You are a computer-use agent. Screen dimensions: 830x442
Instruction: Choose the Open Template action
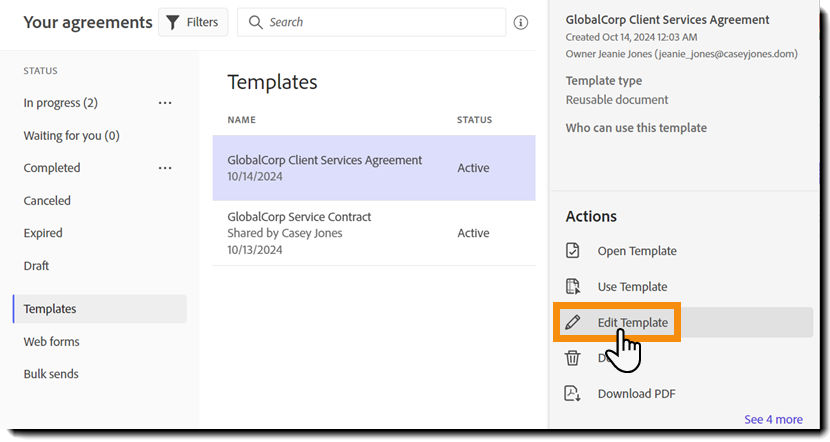(x=637, y=251)
